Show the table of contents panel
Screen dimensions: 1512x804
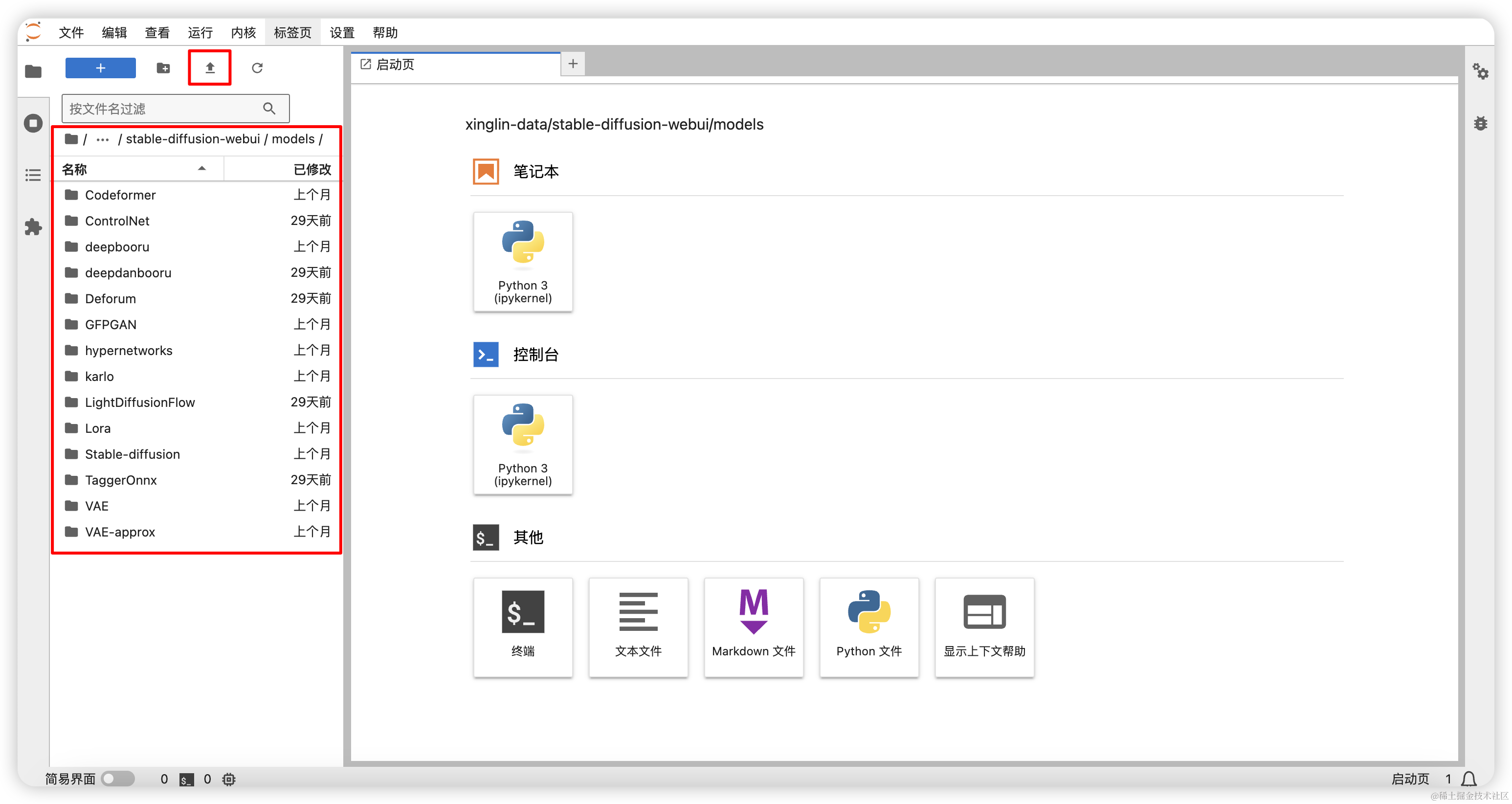coord(33,175)
